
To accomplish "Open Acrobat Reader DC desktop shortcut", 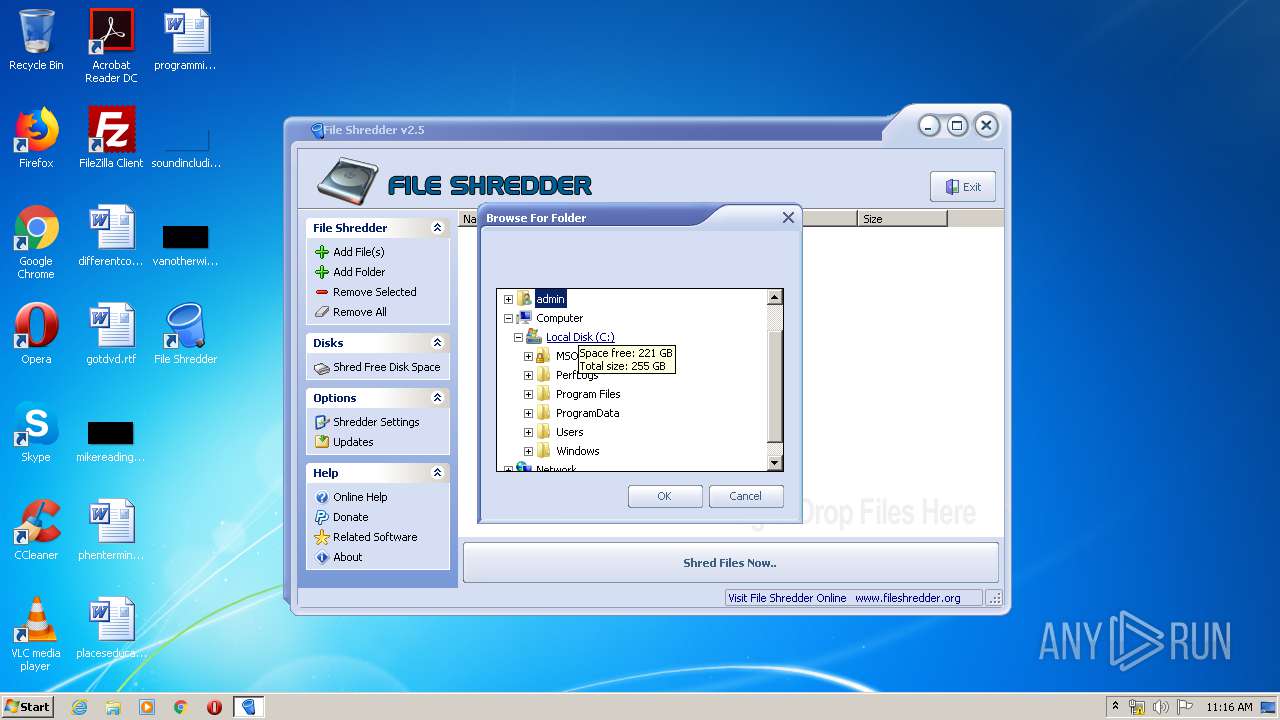I will (111, 46).
